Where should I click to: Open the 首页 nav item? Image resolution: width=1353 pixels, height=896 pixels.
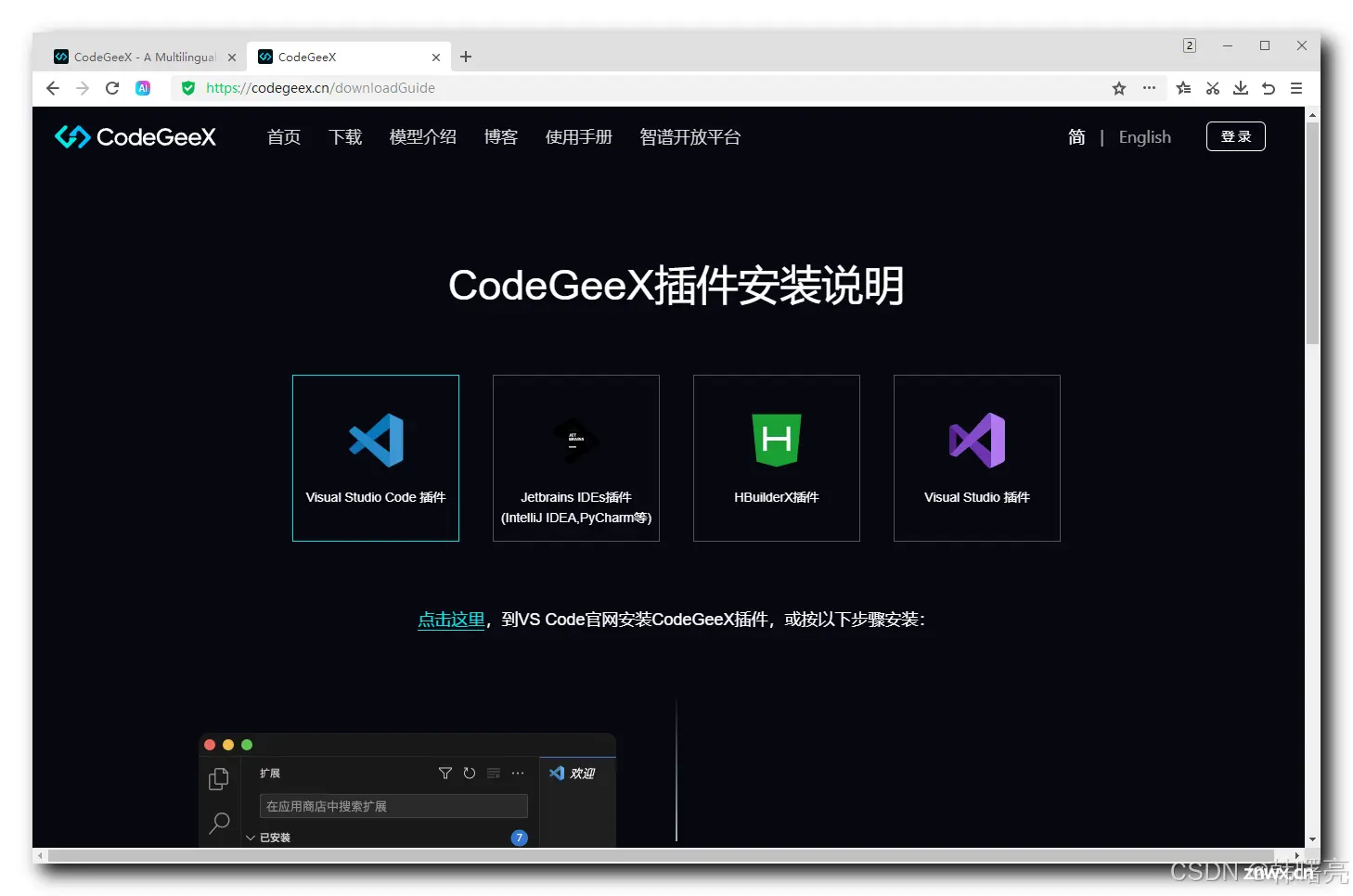284,137
